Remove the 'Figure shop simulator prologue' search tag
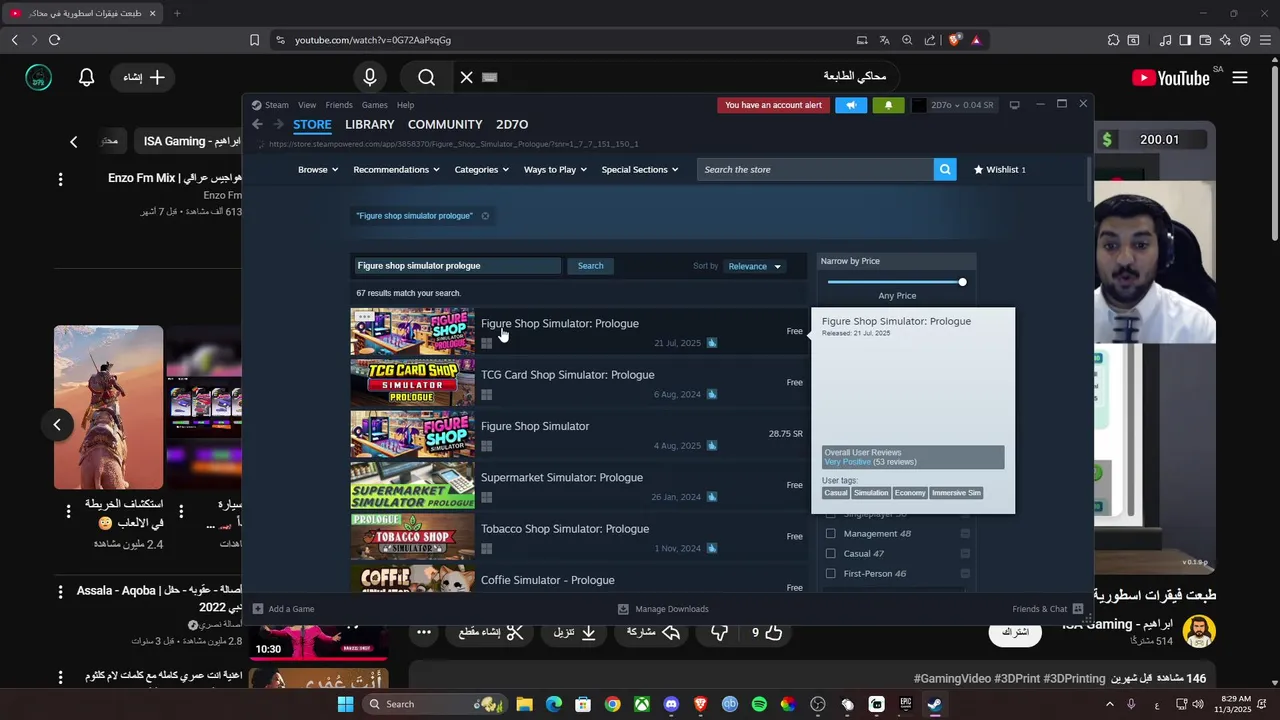The height and width of the screenshot is (720, 1280). pyautogui.click(x=485, y=216)
